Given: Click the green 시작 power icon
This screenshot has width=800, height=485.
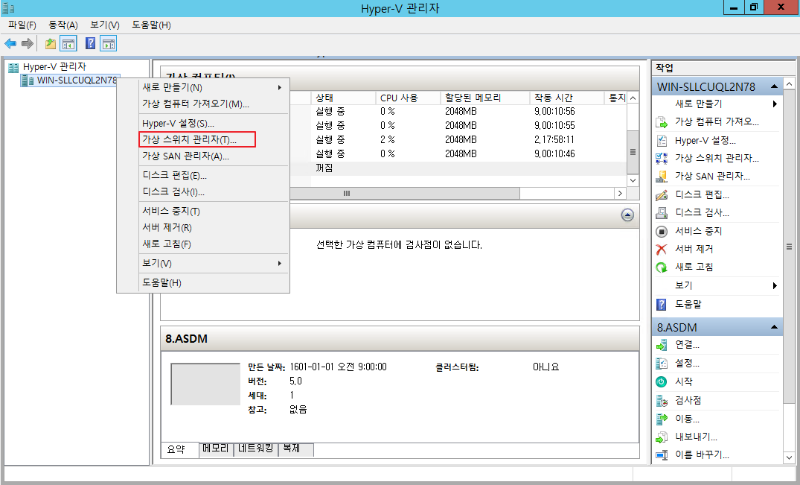Looking at the screenshot, I should pyautogui.click(x=661, y=381).
